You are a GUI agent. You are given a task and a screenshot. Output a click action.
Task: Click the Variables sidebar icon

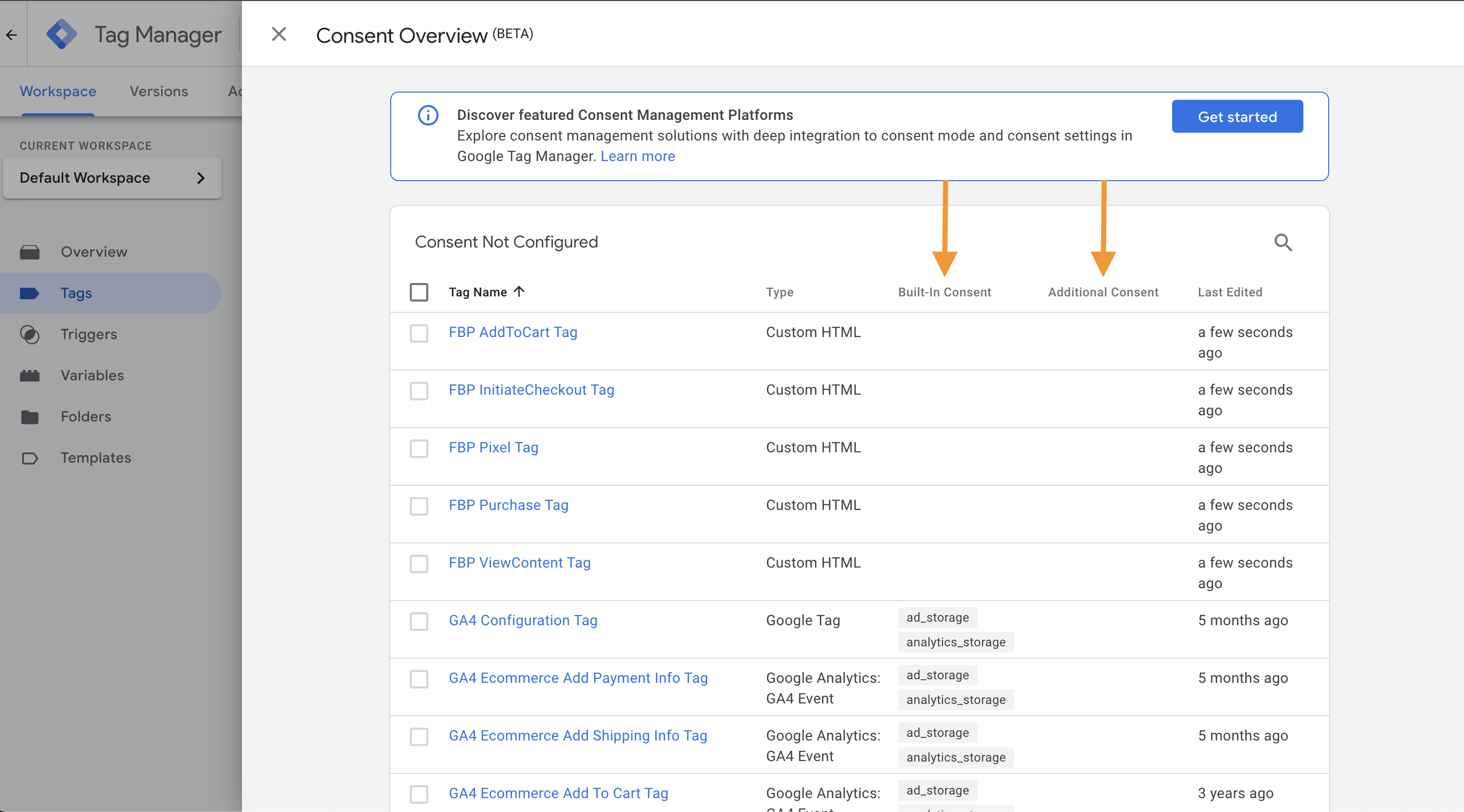click(29, 375)
